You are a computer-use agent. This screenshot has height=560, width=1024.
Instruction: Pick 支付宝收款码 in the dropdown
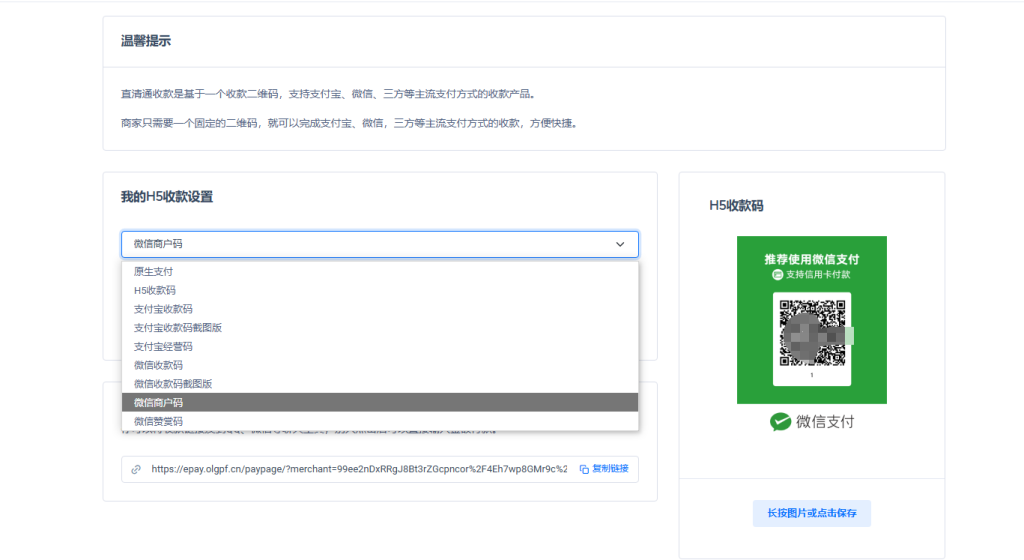379,309
